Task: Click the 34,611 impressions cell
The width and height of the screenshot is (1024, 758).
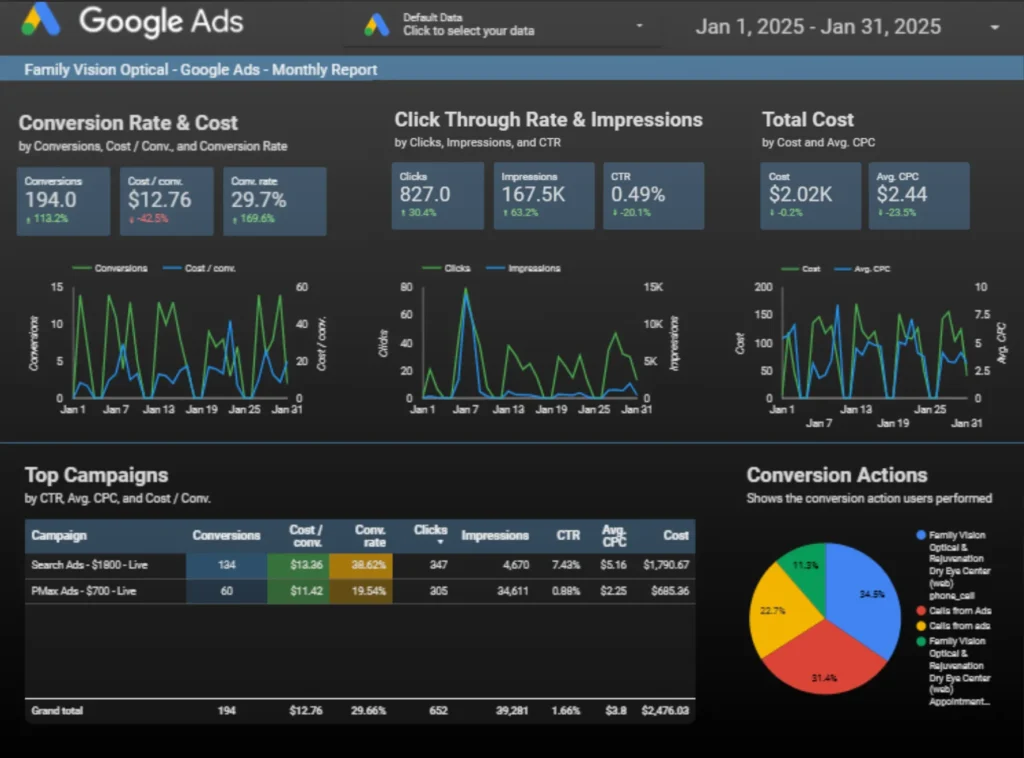Action: 513,591
